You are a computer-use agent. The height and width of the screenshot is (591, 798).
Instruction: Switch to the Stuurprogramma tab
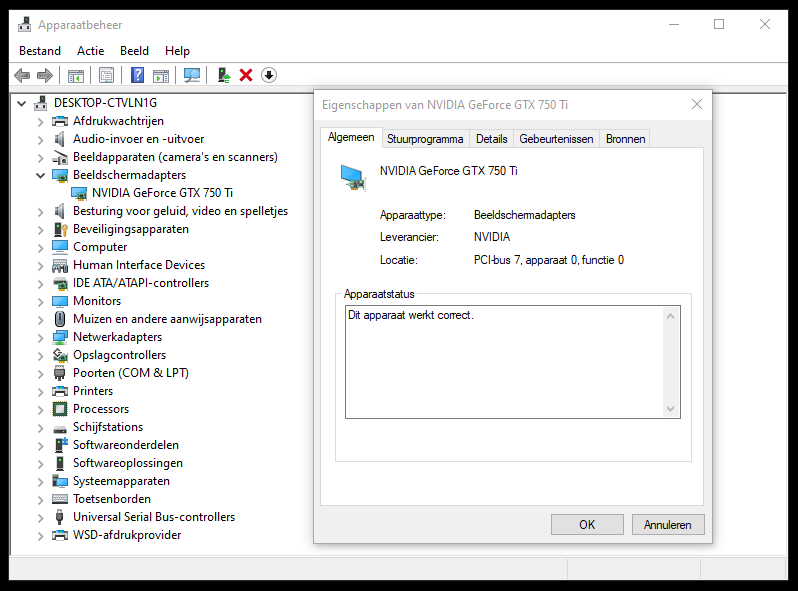425,139
